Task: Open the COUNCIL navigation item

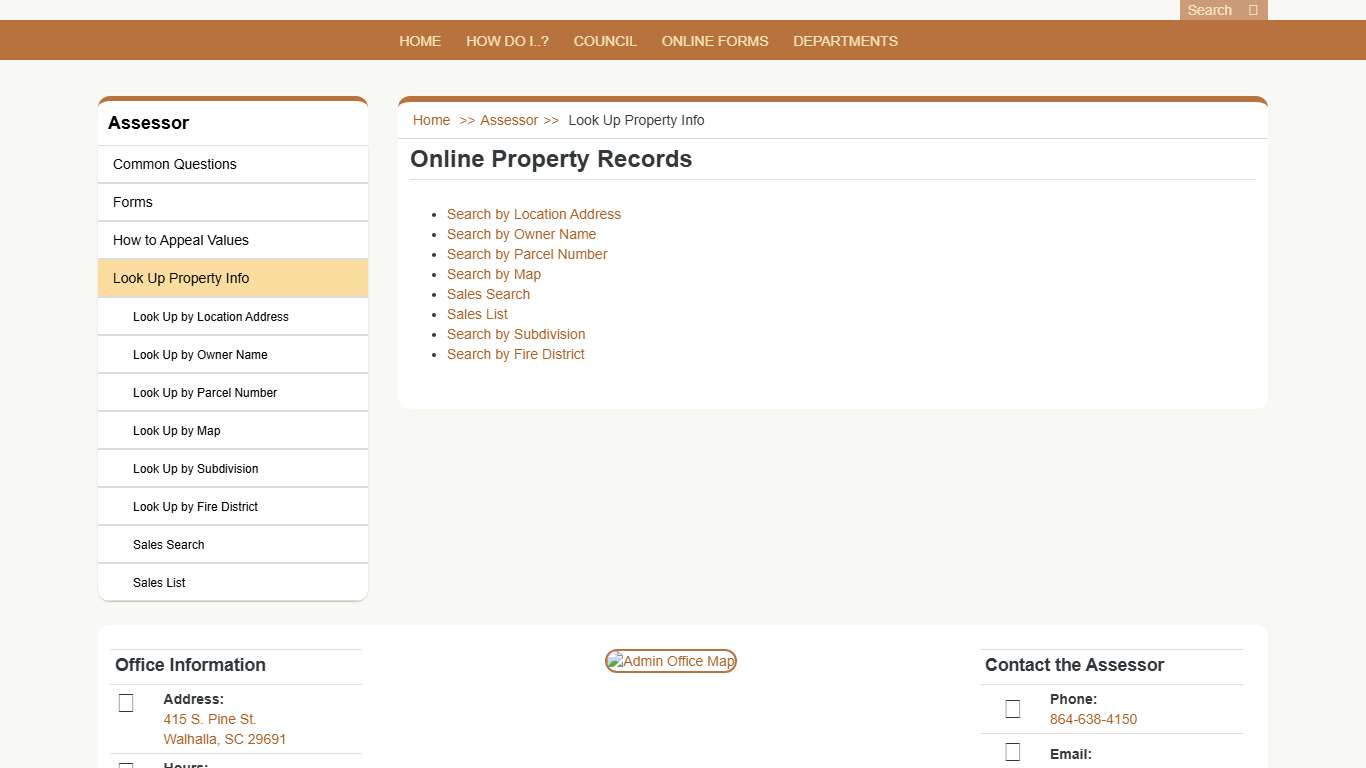Action: [x=604, y=41]
